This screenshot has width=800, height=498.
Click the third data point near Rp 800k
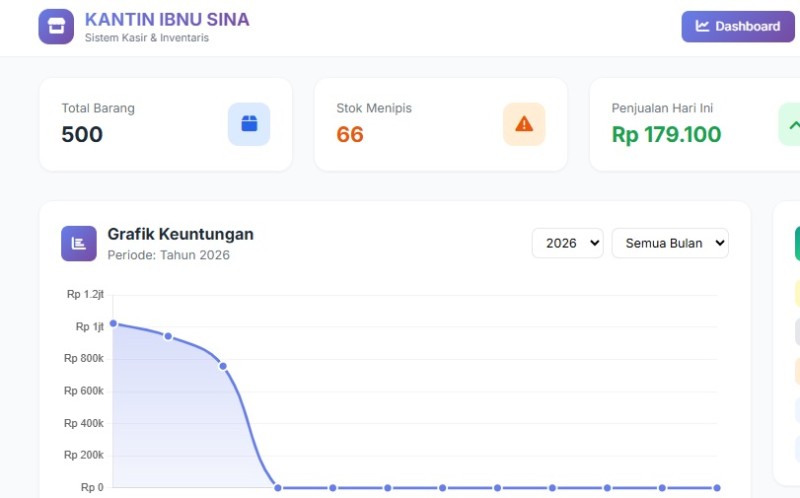click(x=223, y=366)
